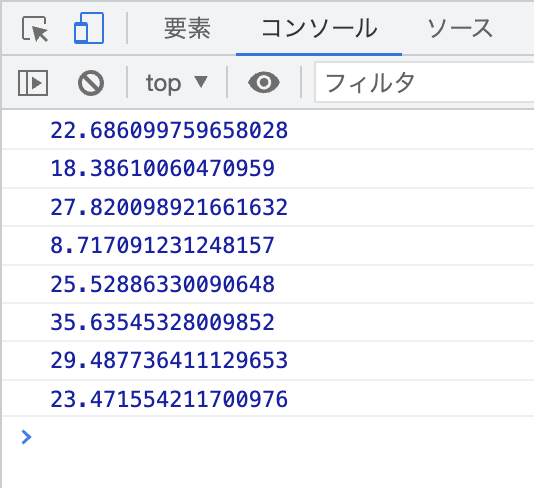Click the output 8.71709123124 8157

[162, 245]
